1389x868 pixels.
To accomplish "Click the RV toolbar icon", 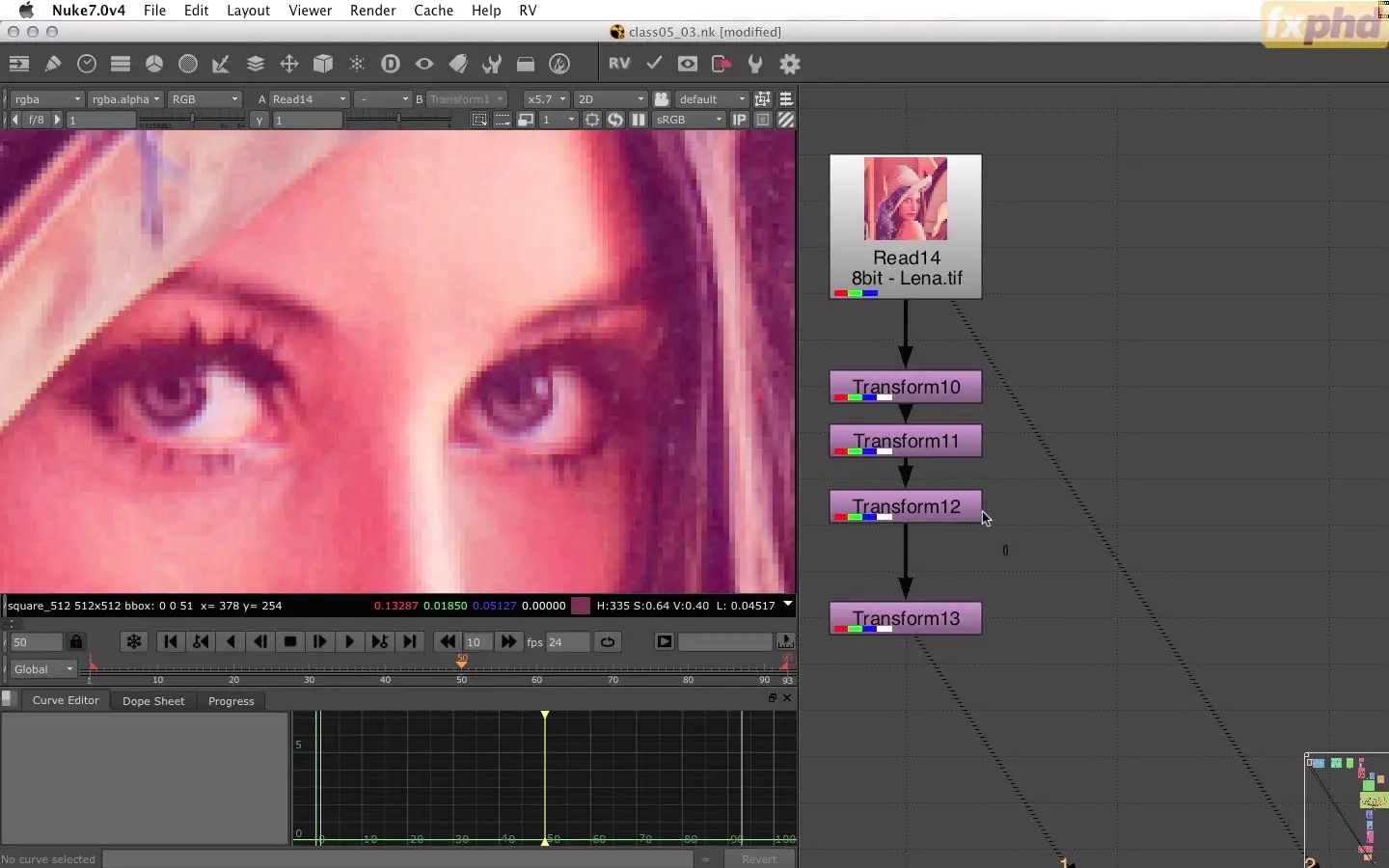I will tap(620, 64).
